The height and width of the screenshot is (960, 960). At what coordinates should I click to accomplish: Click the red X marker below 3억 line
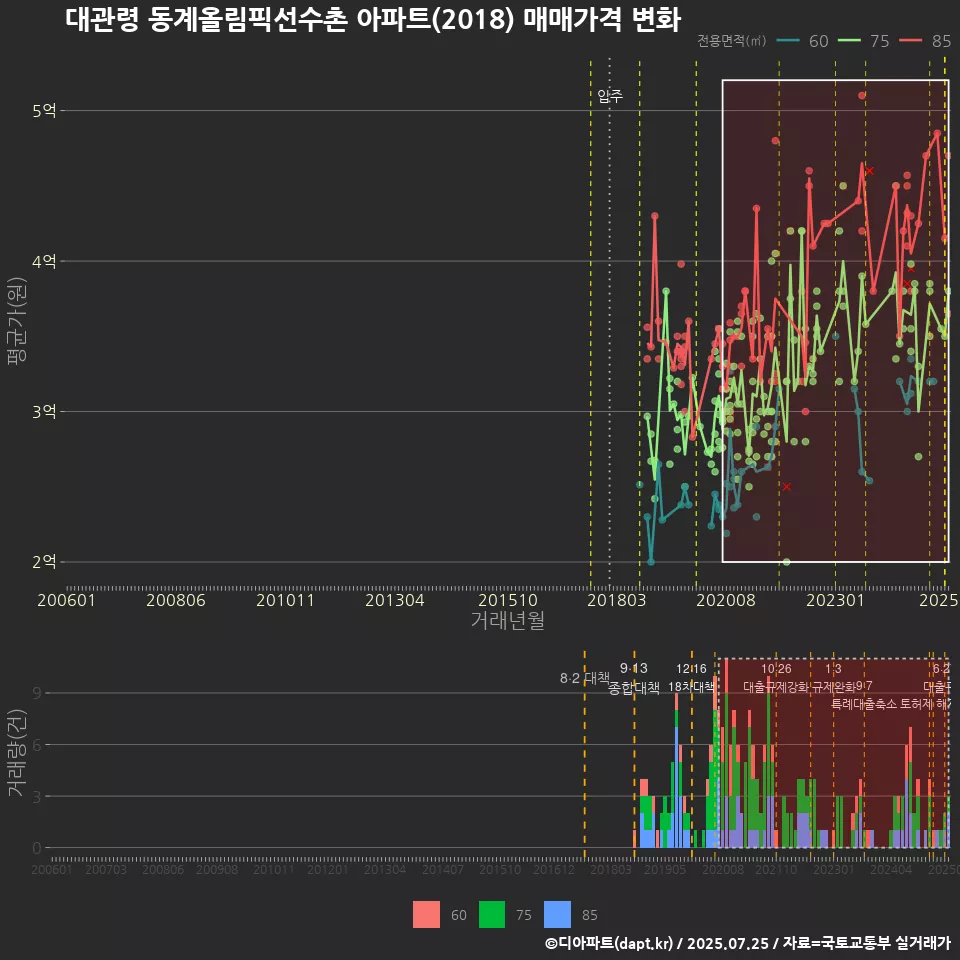(787, 487)
